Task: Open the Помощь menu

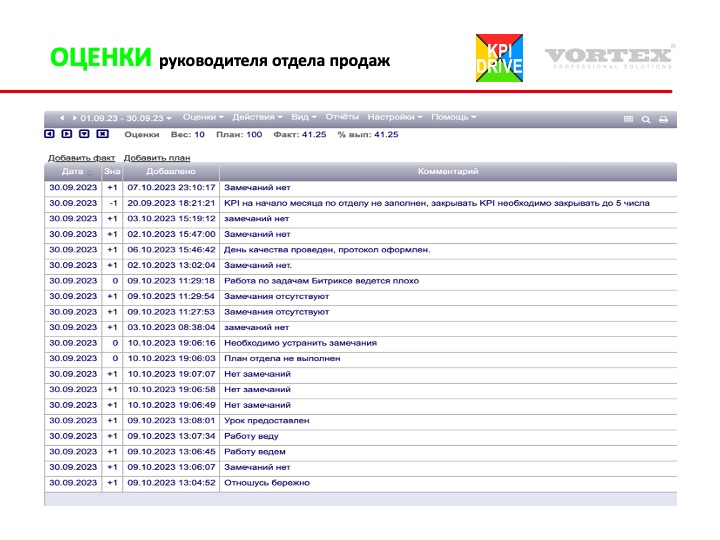Action: (454, 118)
